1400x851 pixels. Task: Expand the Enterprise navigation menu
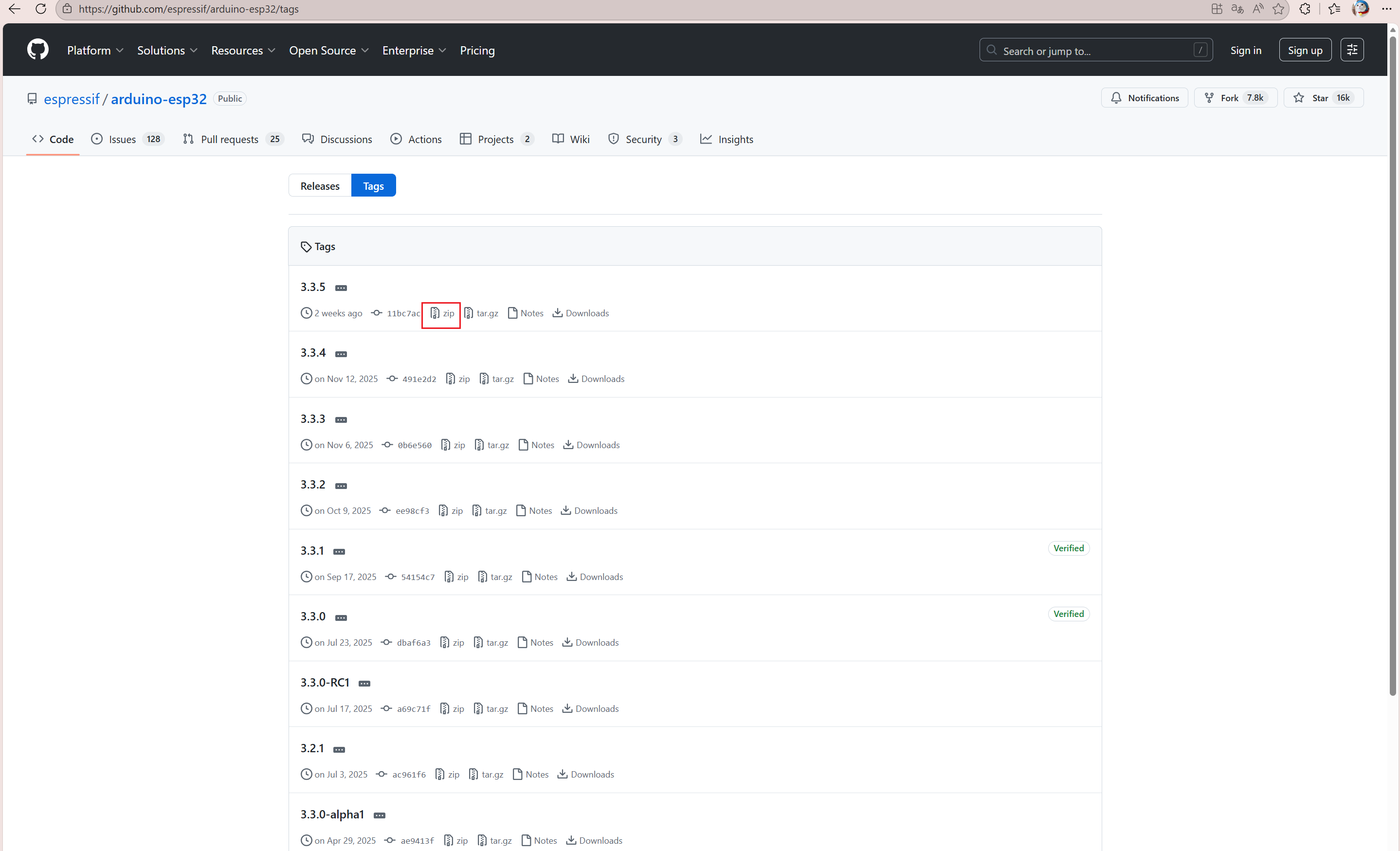tap(414, 51)
